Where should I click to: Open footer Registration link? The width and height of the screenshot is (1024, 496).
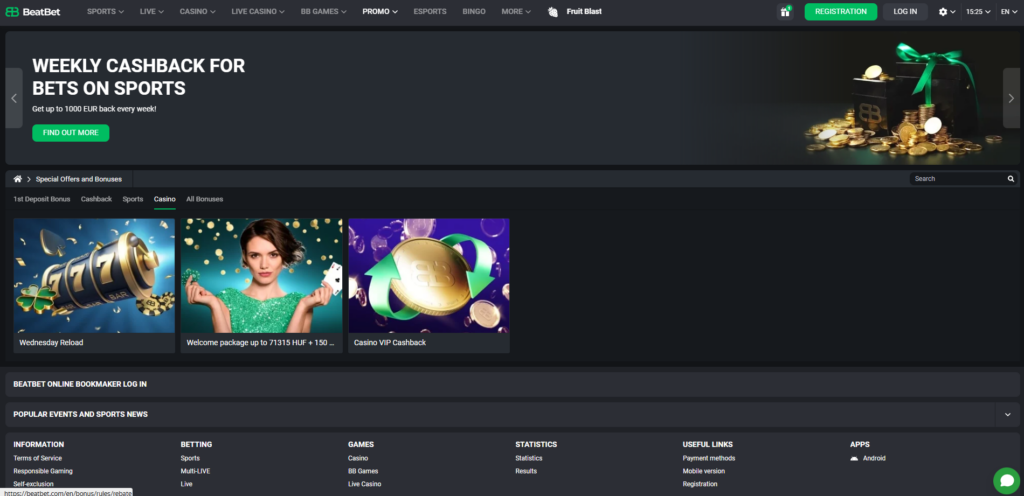pos(699,484)
